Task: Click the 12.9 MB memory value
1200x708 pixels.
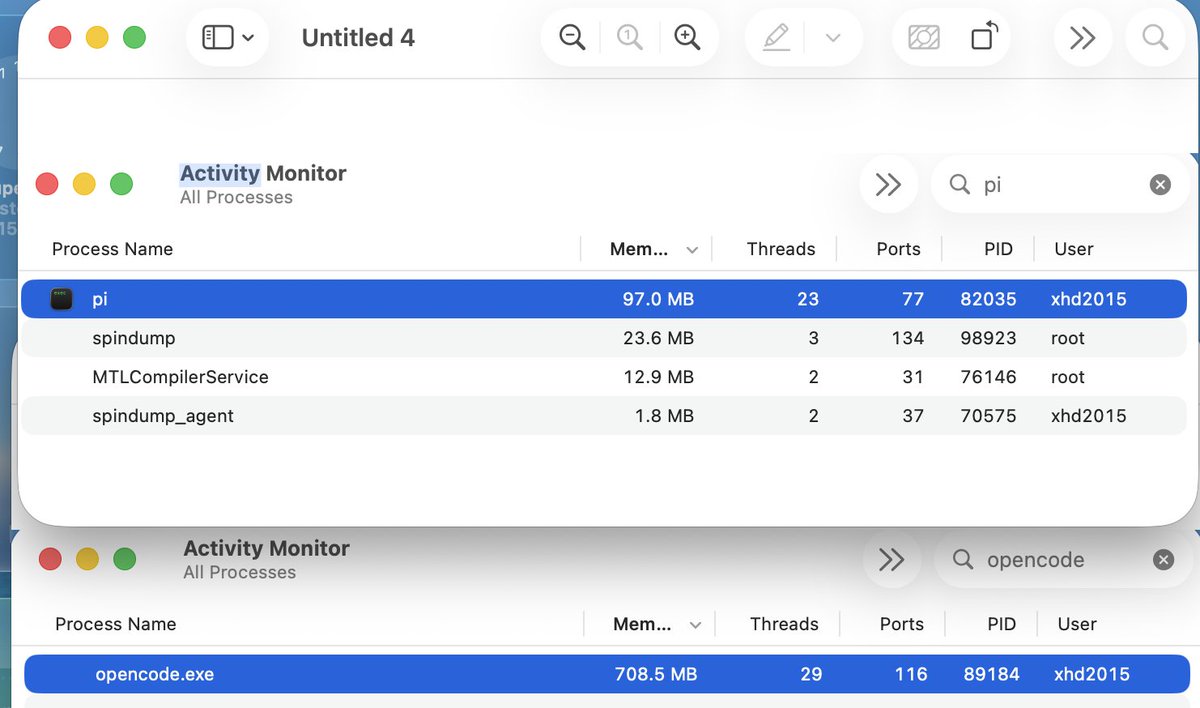Action: [x=658, y=377]
